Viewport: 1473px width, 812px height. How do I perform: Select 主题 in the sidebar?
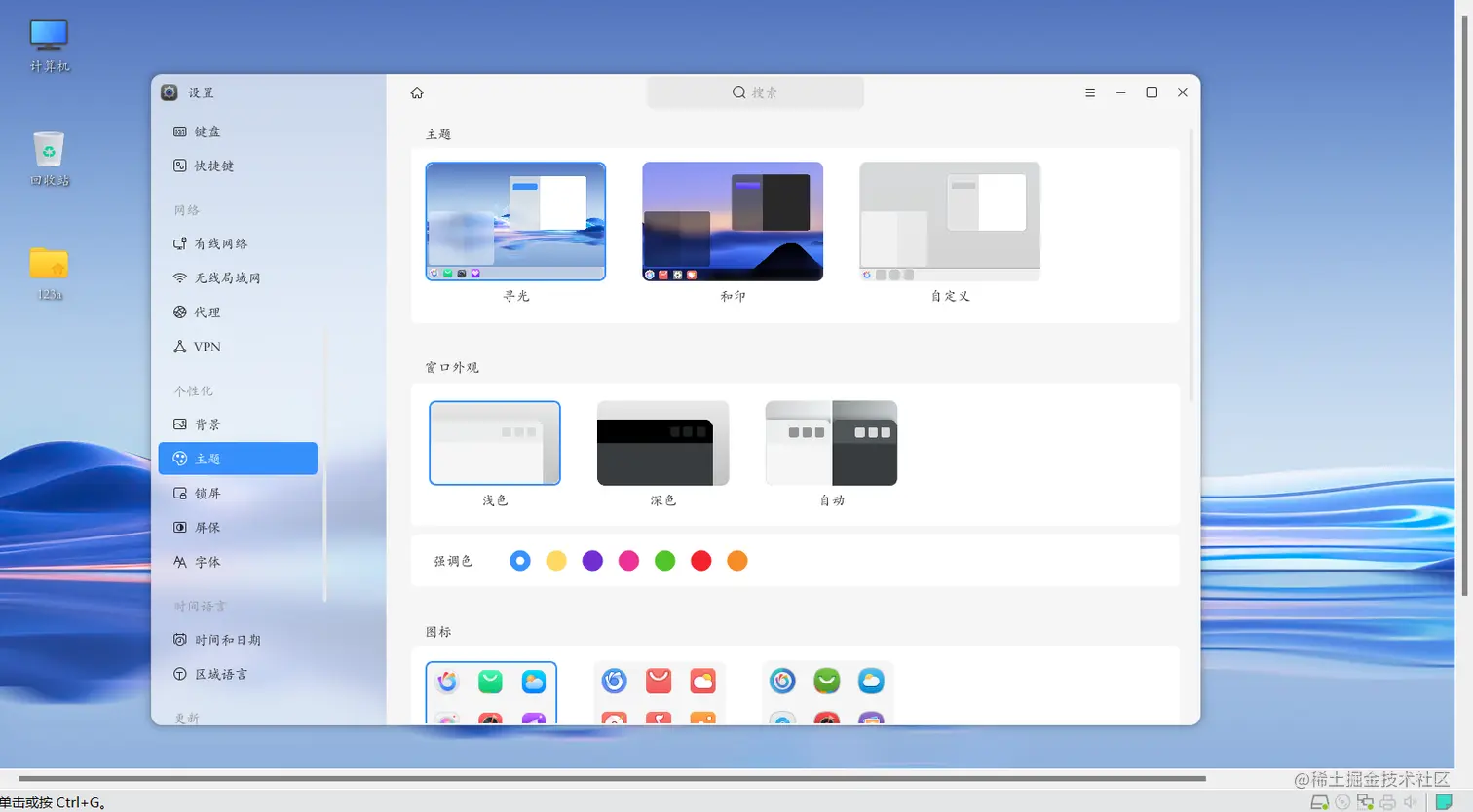pyautogui.click(x=238, y=459)
